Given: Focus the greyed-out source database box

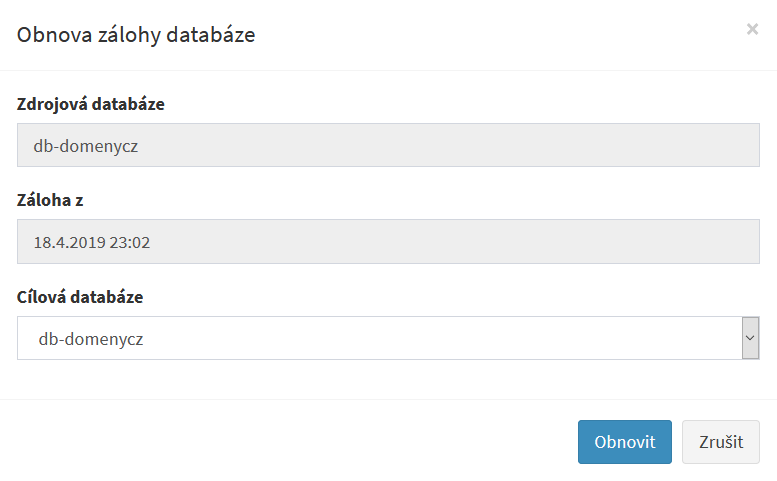Looking at the screenshot, I should [388, 145].
